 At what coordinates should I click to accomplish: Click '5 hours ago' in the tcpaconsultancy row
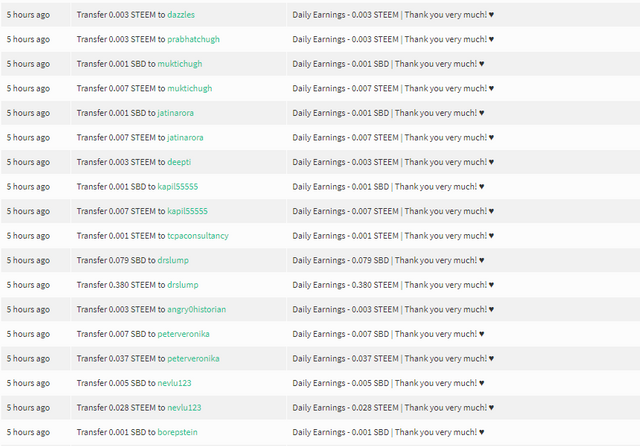(28, 236)
